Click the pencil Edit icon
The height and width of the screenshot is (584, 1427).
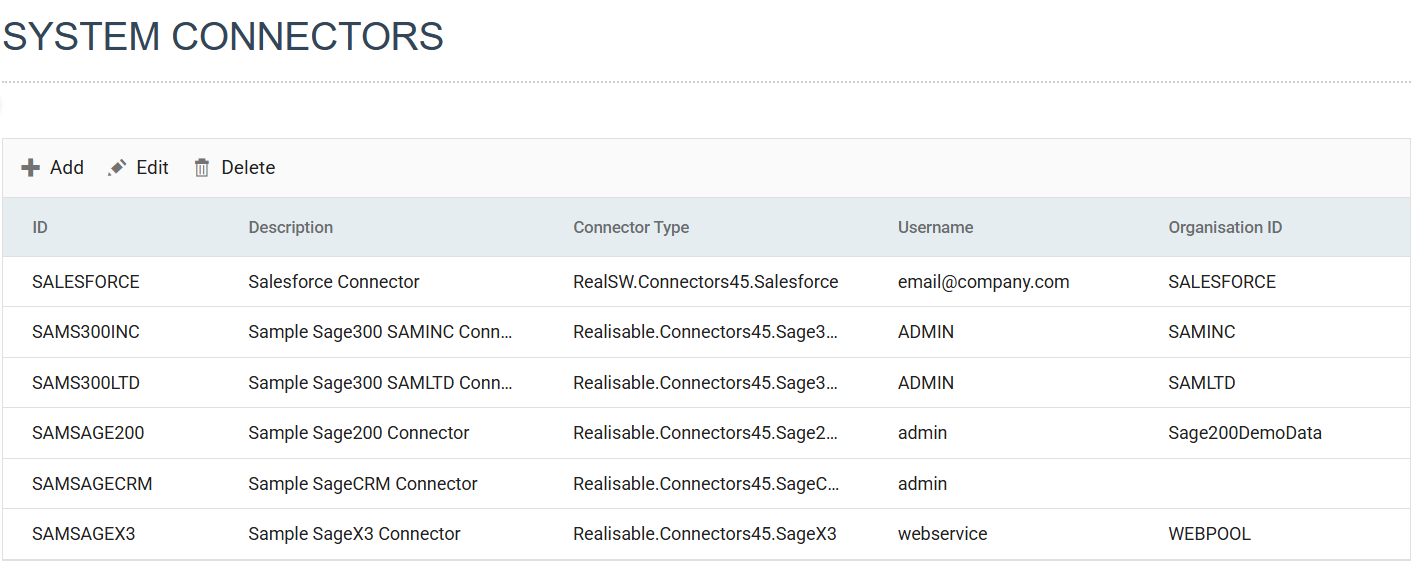(118, 168)
